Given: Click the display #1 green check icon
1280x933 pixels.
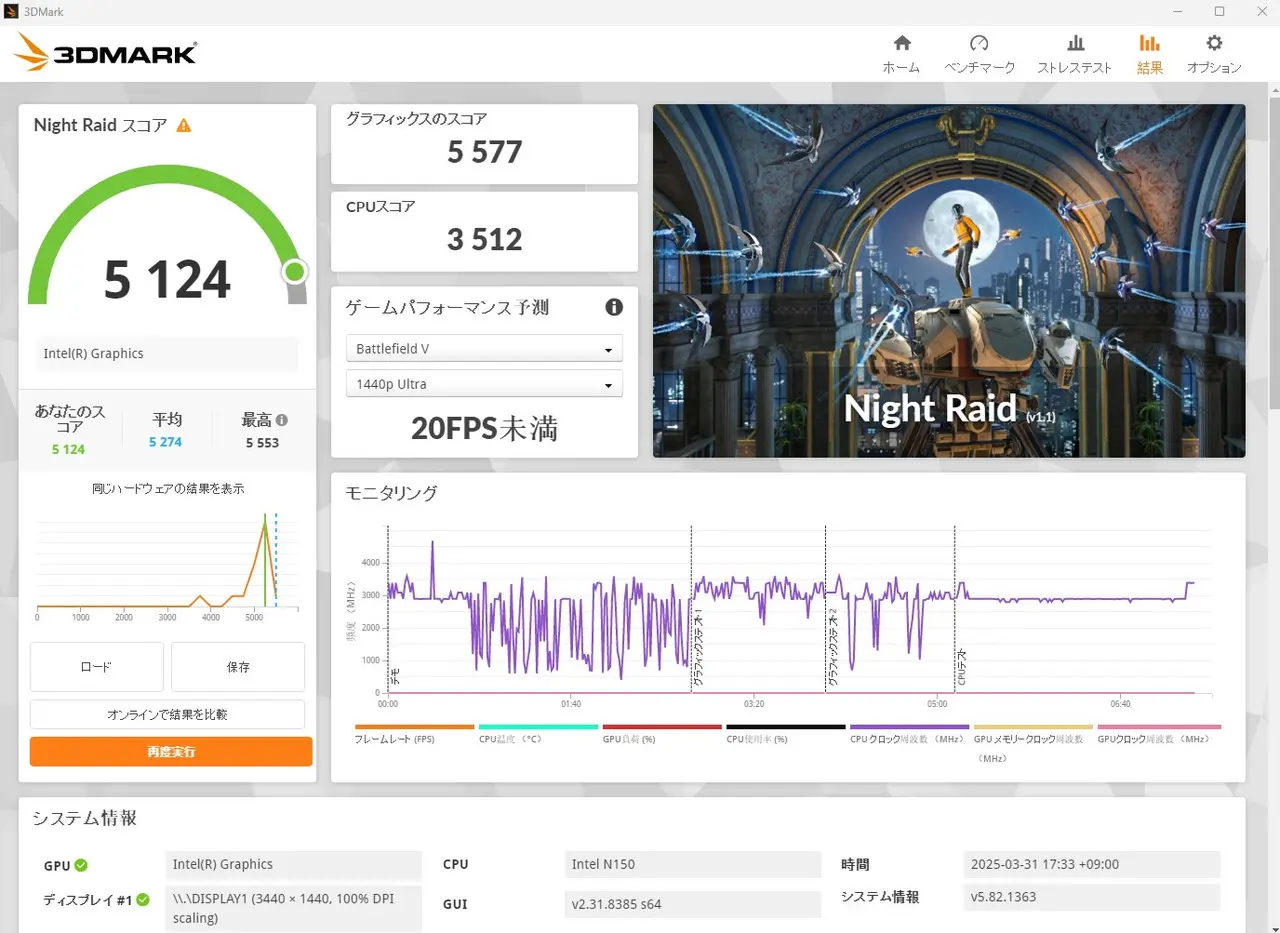Looking at the screenshot, I should (143, 899).
